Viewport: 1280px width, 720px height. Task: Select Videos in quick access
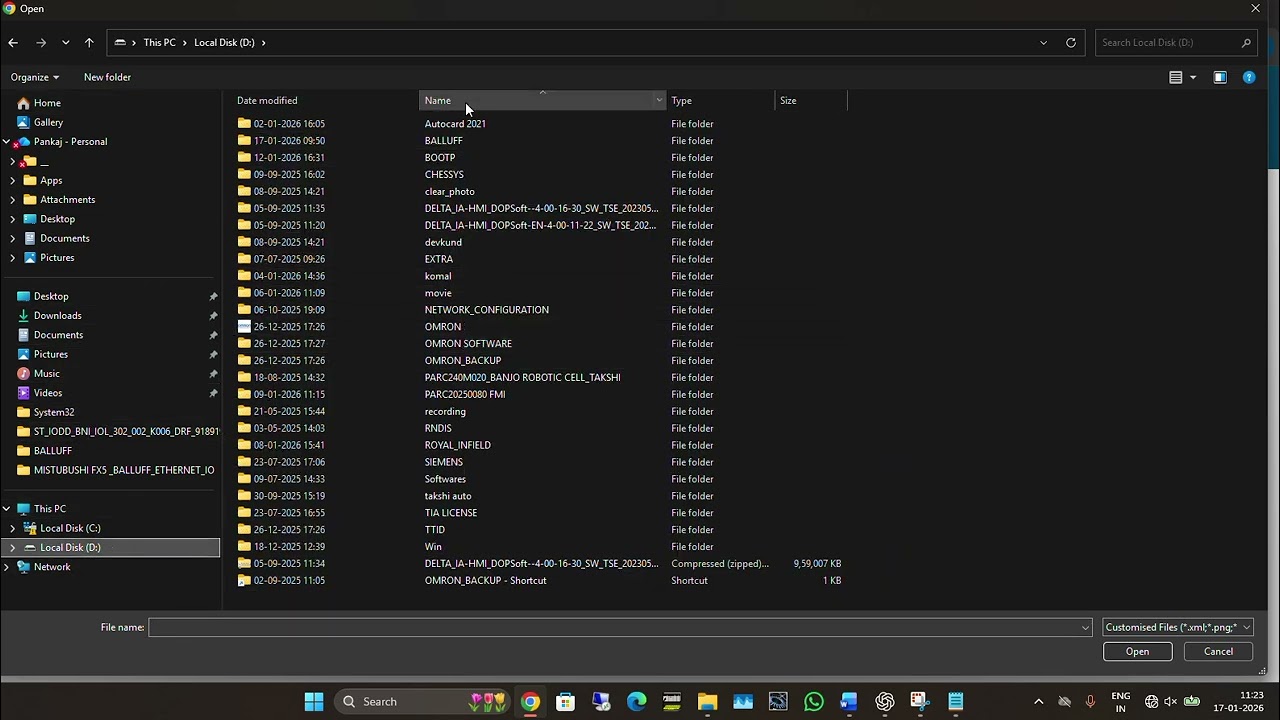point(47,393)
